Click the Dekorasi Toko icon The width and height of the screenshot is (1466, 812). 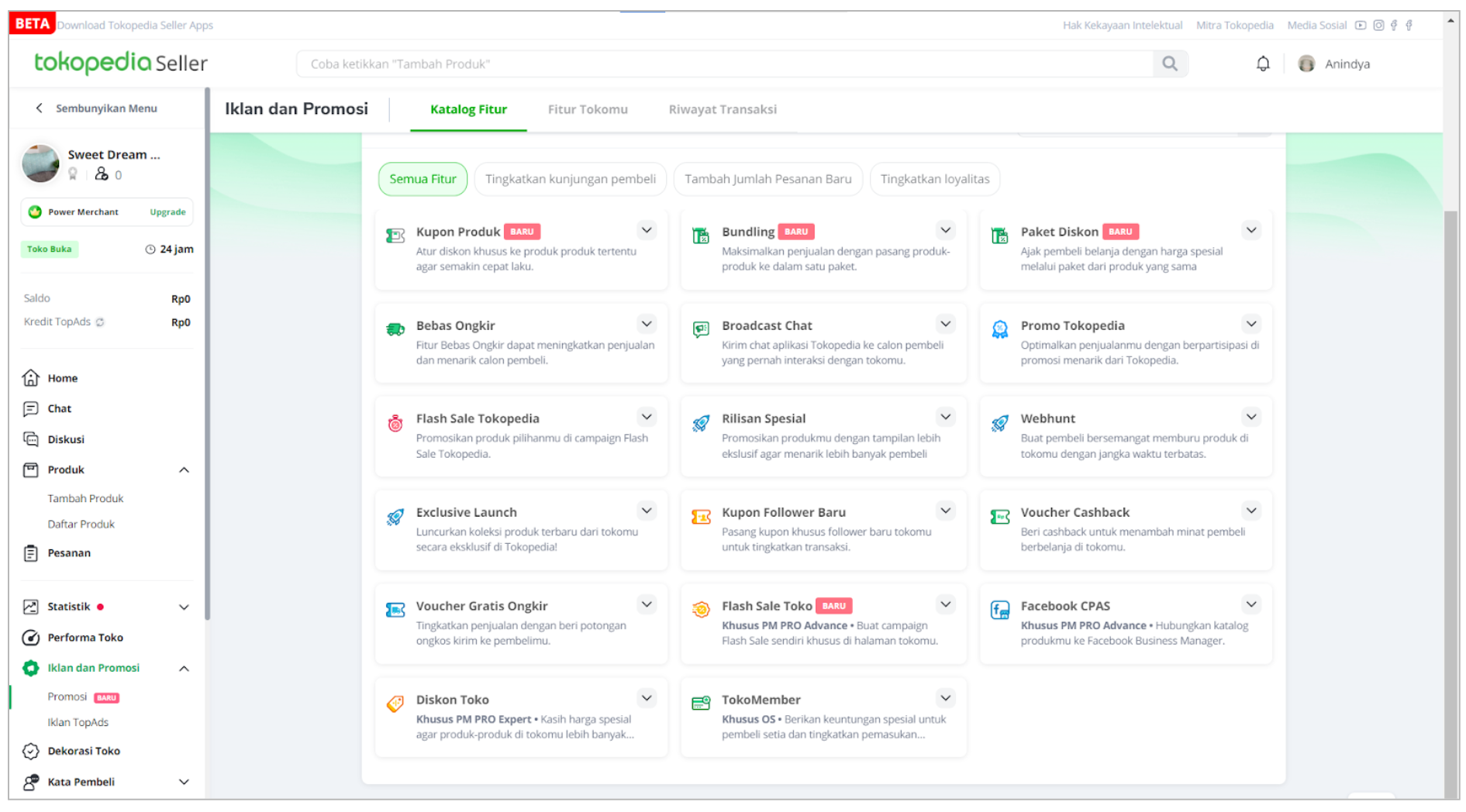30,751
